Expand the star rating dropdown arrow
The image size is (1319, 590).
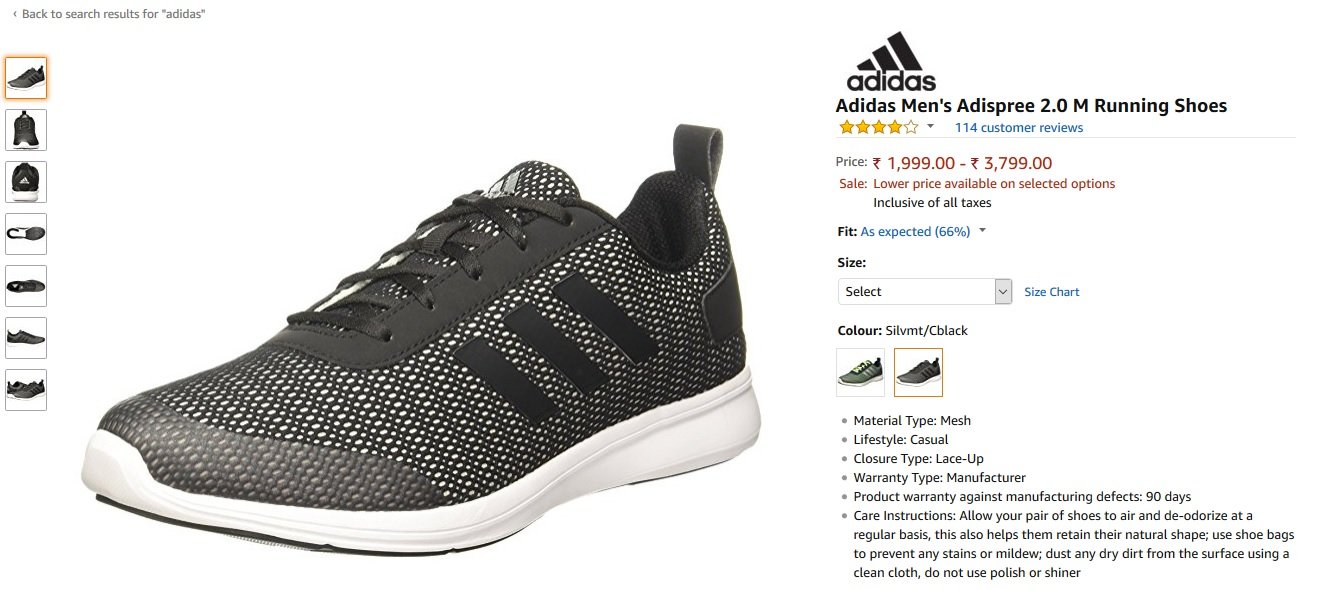coord(930,127)
